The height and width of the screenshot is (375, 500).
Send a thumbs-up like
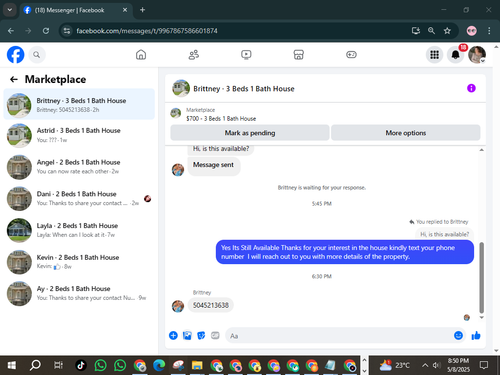click(476, 335)
